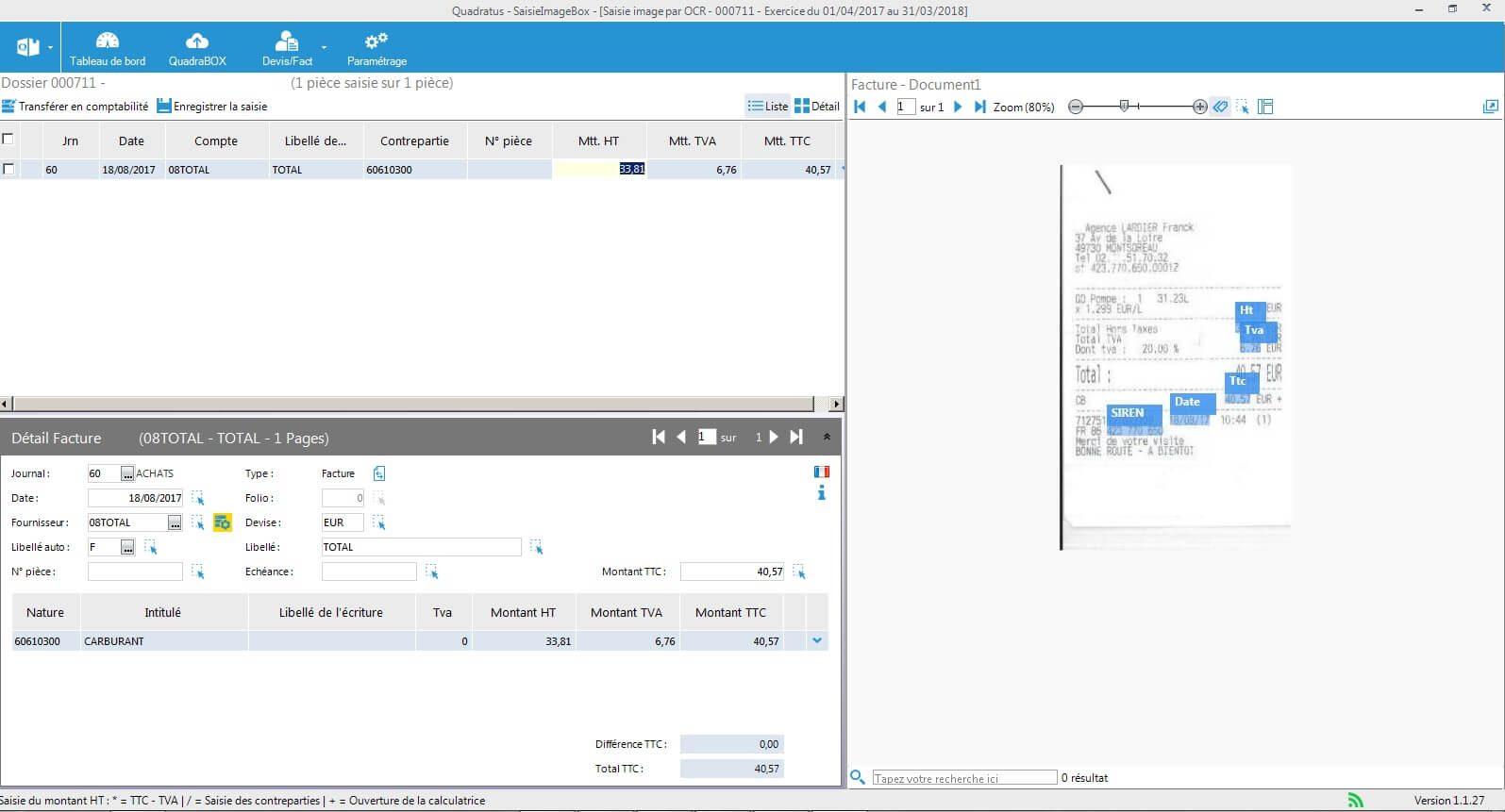
Task: Detach document viewer into separate window
Action: [x=1491, y=107]
